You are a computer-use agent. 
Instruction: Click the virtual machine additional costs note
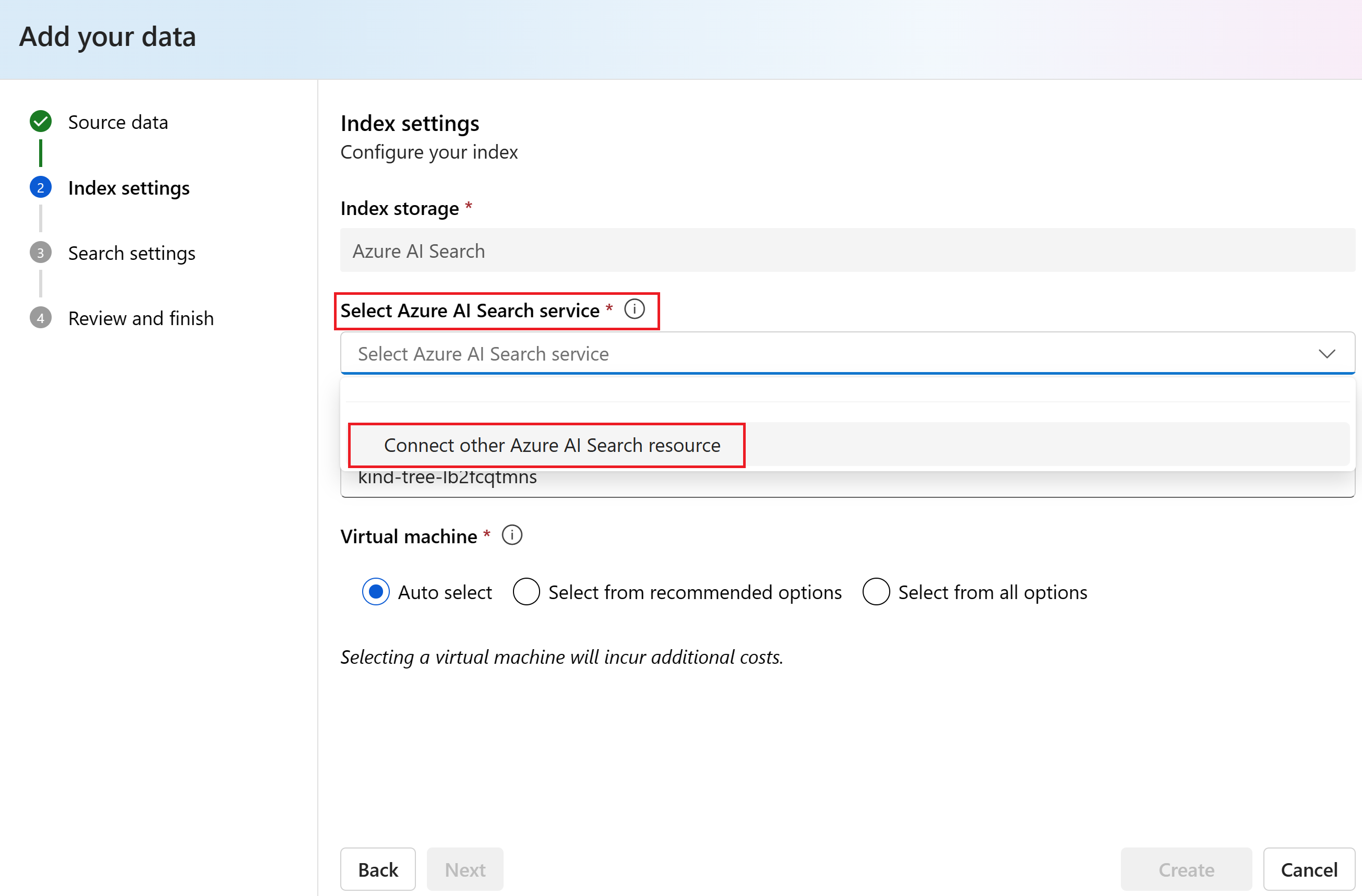(x=561, y=657)
